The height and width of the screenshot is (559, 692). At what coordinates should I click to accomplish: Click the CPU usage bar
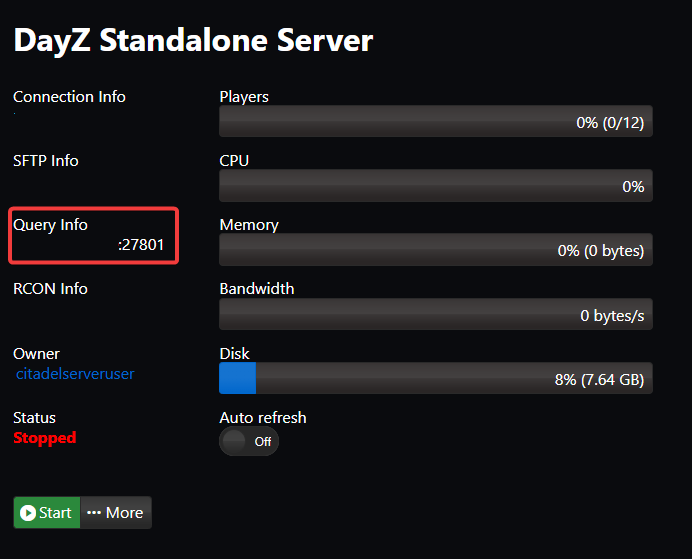pos(435,186)
